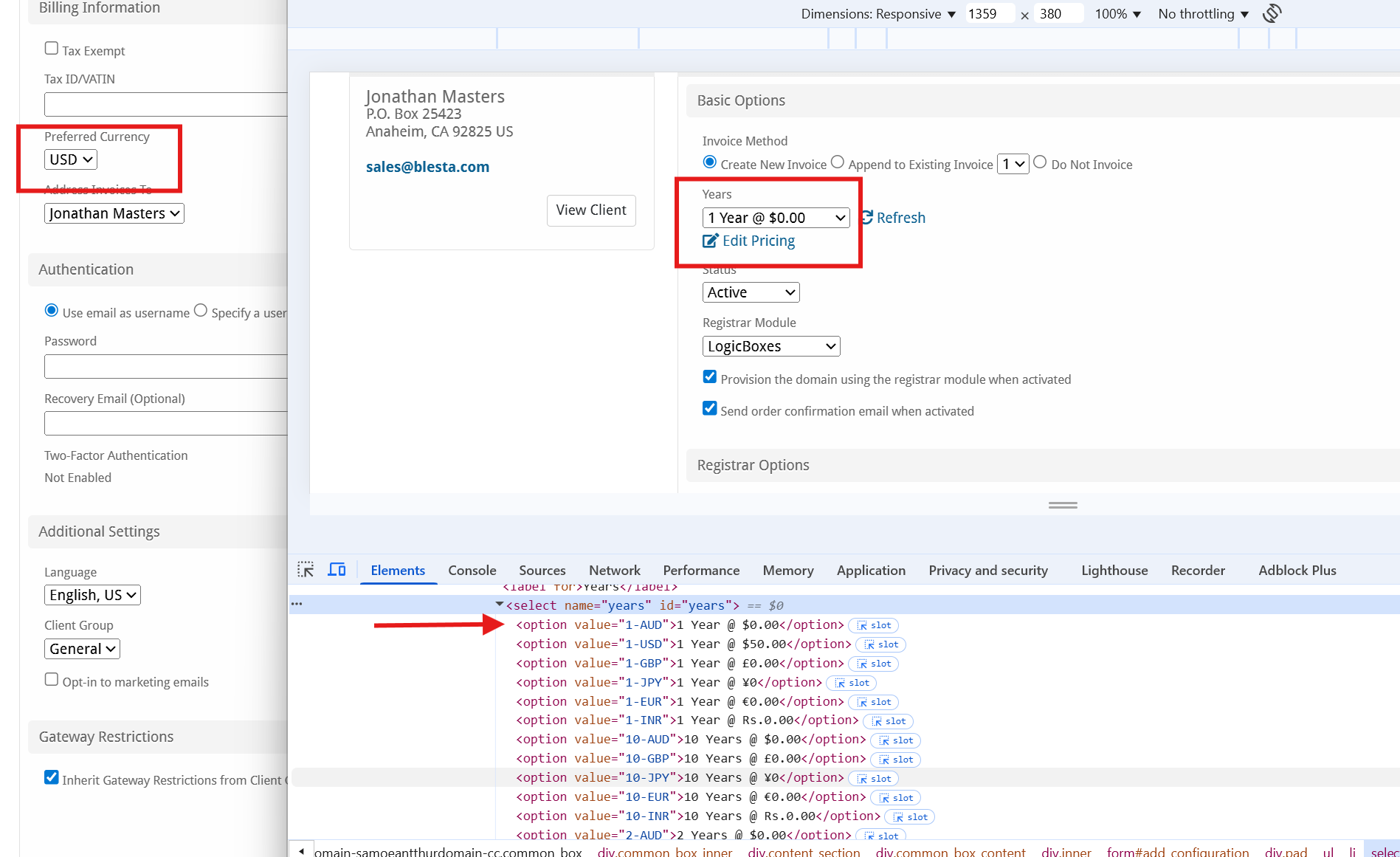Switch to the Elements tab
Image resolution: width=1400 pixels, height=857 pixels.
(398, 570)
